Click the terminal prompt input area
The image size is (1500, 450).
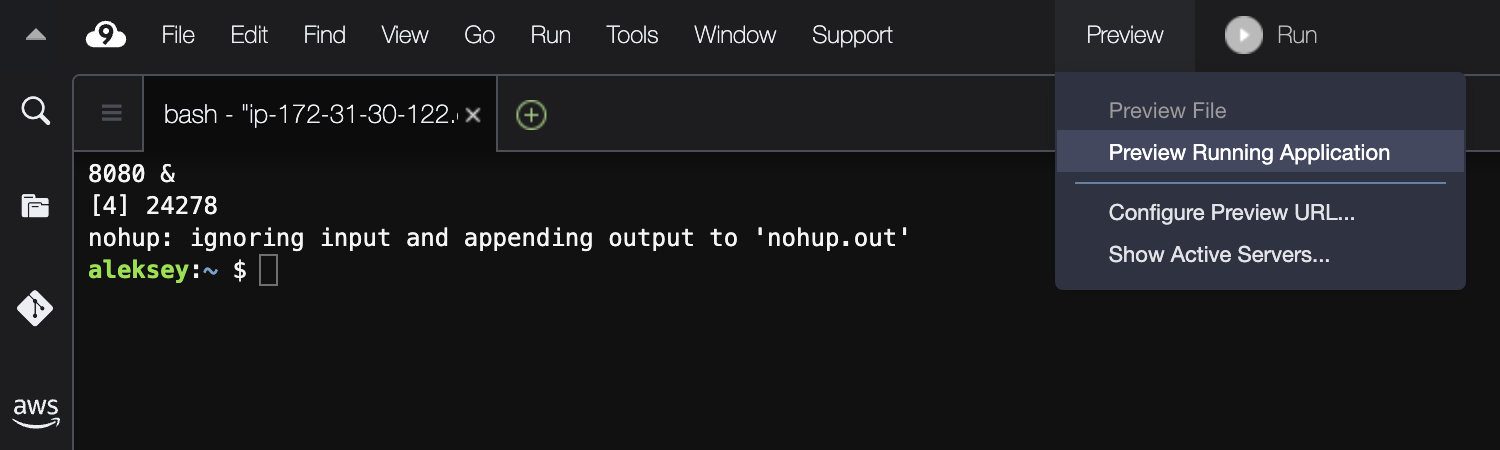268,270
